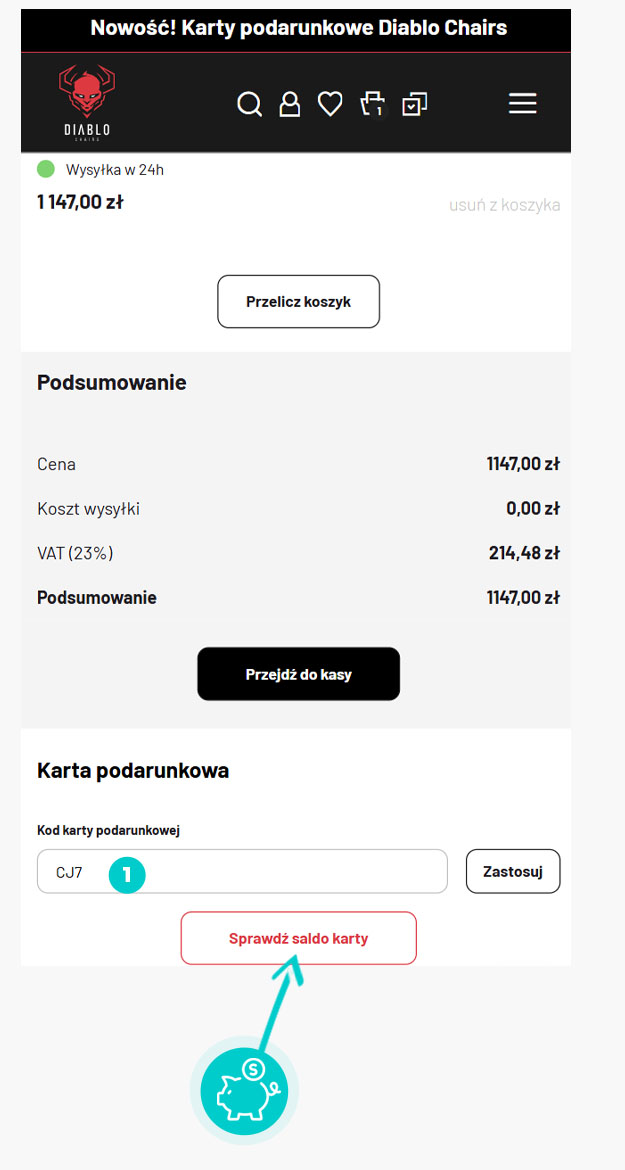Proceed to checkout via Przejdź do kasy
Image resolution: width=625 pixels, height=1170 pixels.
298,673
